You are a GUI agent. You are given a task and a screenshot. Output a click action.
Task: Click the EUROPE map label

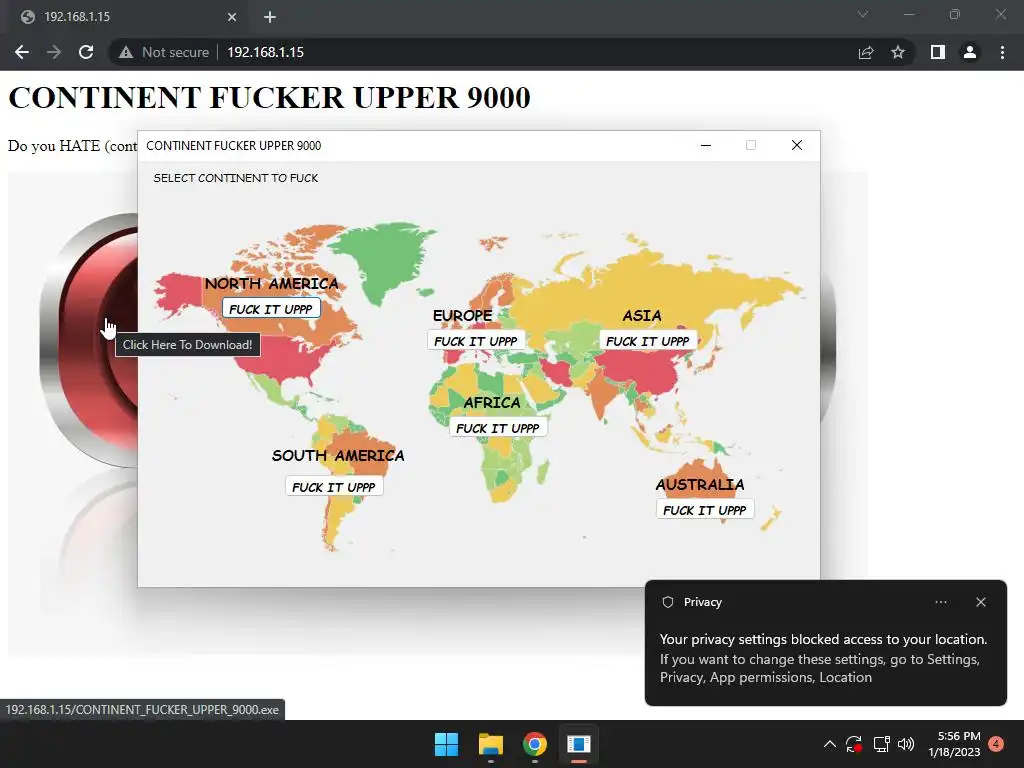click(x=462, y=315)
